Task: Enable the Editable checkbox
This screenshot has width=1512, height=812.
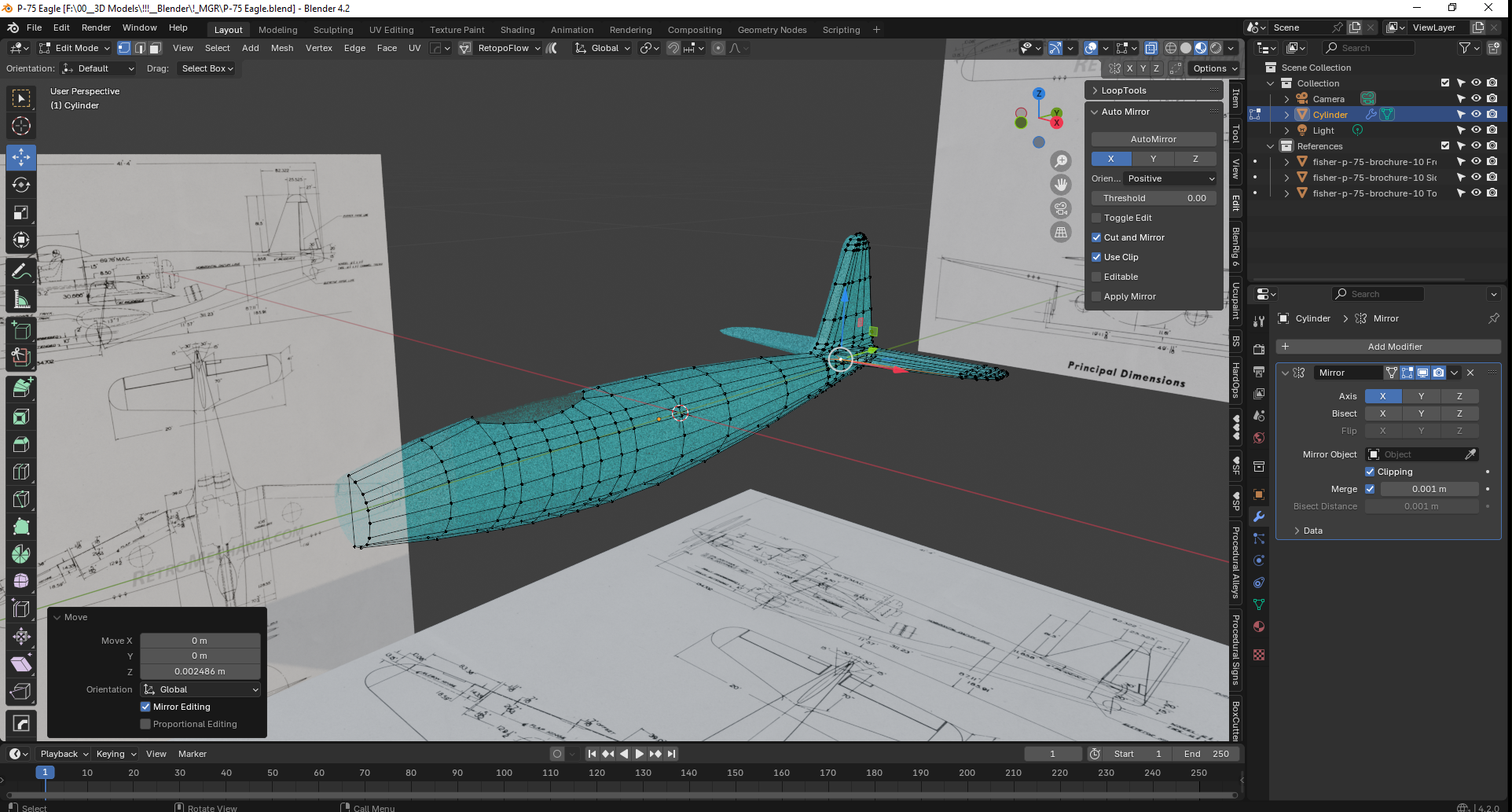Action: tap(1096, 277)
